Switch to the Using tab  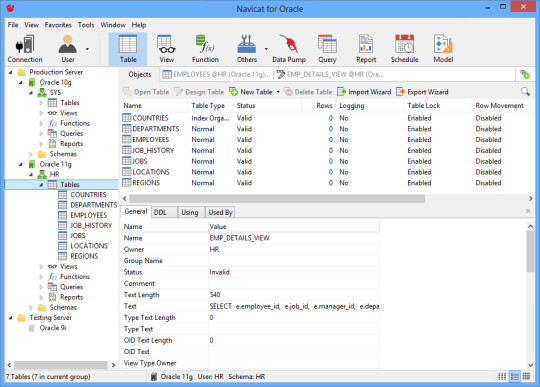tap(190, 212)
